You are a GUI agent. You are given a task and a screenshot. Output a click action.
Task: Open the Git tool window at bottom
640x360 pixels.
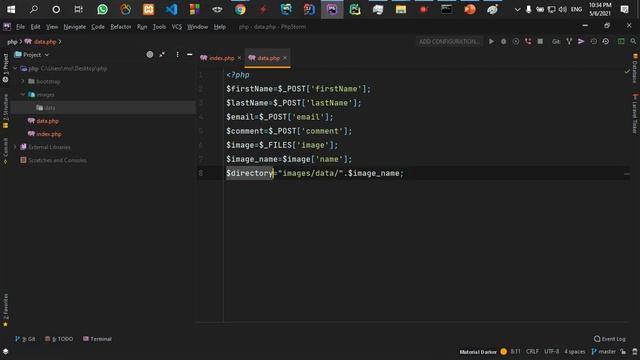coord(25,339)
